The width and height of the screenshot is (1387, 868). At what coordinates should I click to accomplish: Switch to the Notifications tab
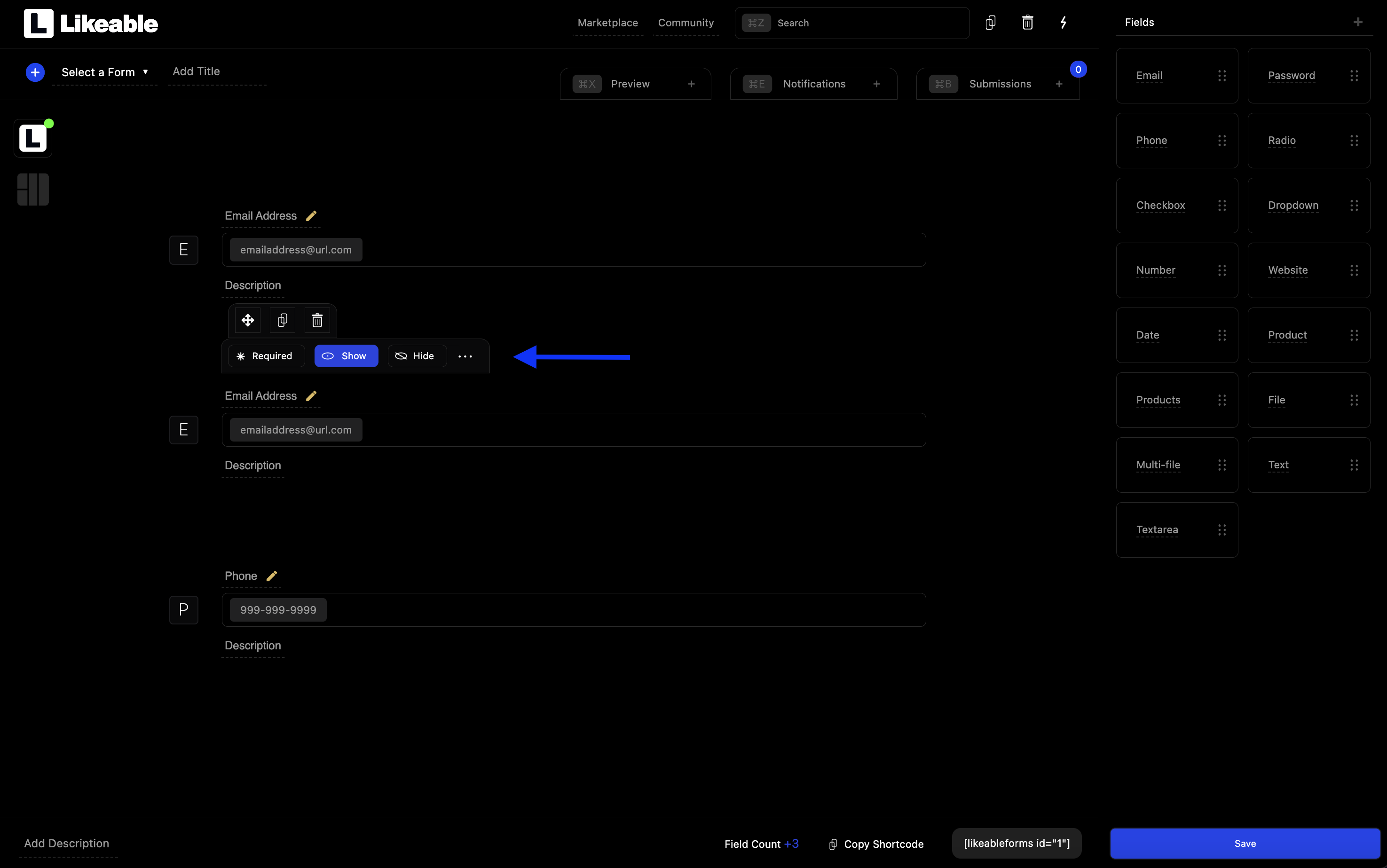(814, 83)
